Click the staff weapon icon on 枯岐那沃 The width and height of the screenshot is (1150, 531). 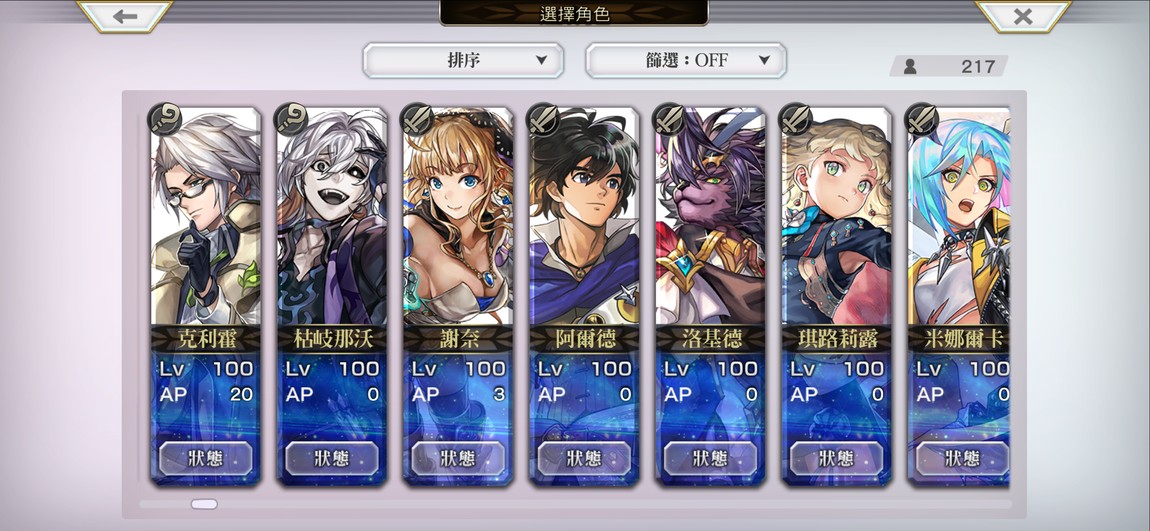pos(292,120)
